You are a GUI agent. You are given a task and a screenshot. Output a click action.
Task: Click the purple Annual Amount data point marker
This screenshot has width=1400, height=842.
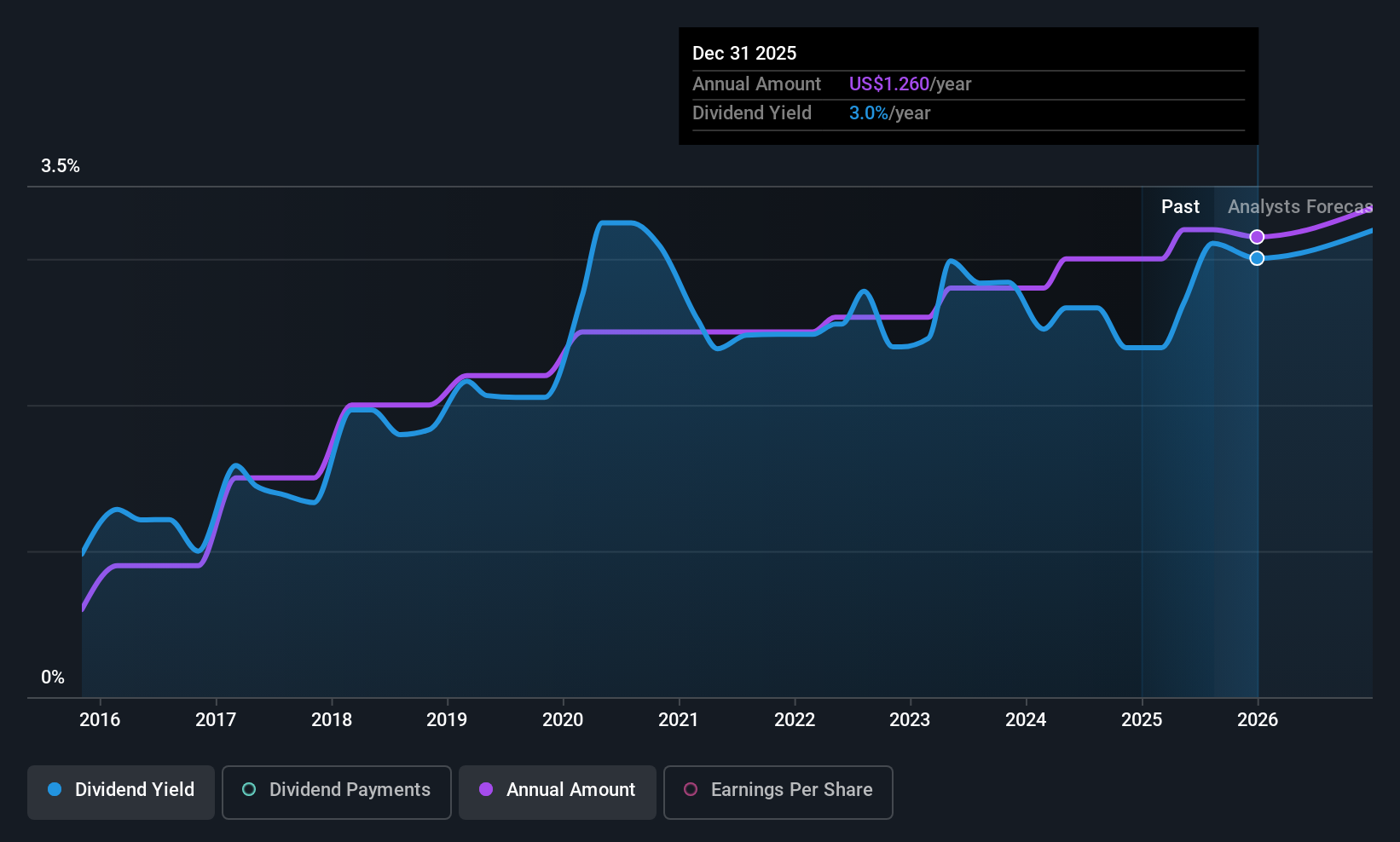click(x=1257, y=237)
